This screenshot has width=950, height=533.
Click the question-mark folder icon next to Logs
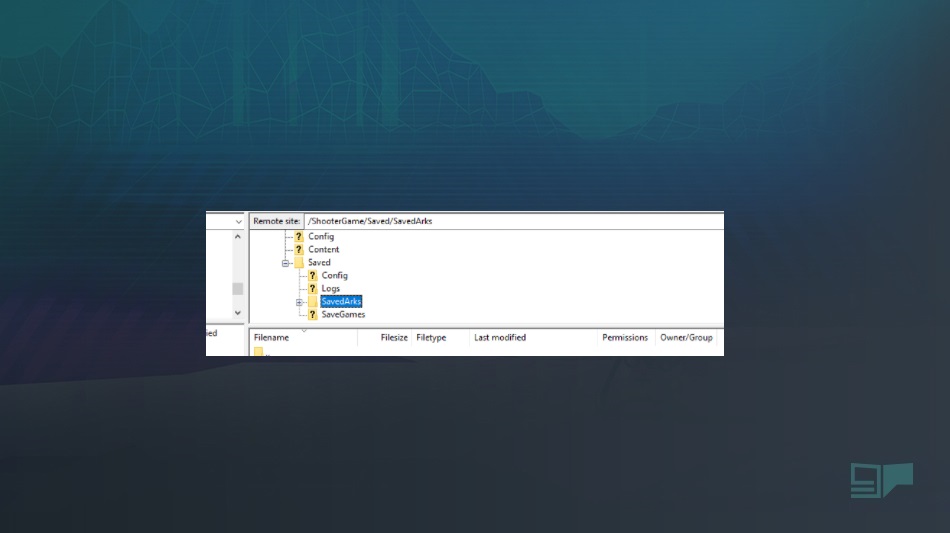312,288
